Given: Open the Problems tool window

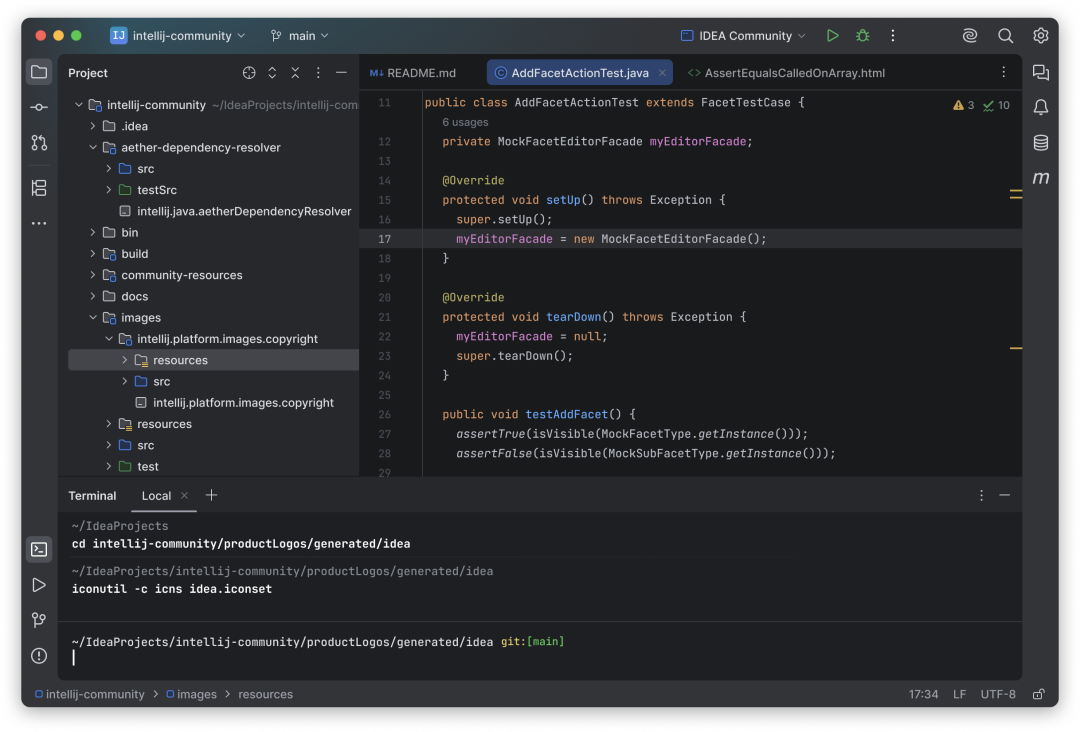Looking at the screenshot, I should coord(38,657).
